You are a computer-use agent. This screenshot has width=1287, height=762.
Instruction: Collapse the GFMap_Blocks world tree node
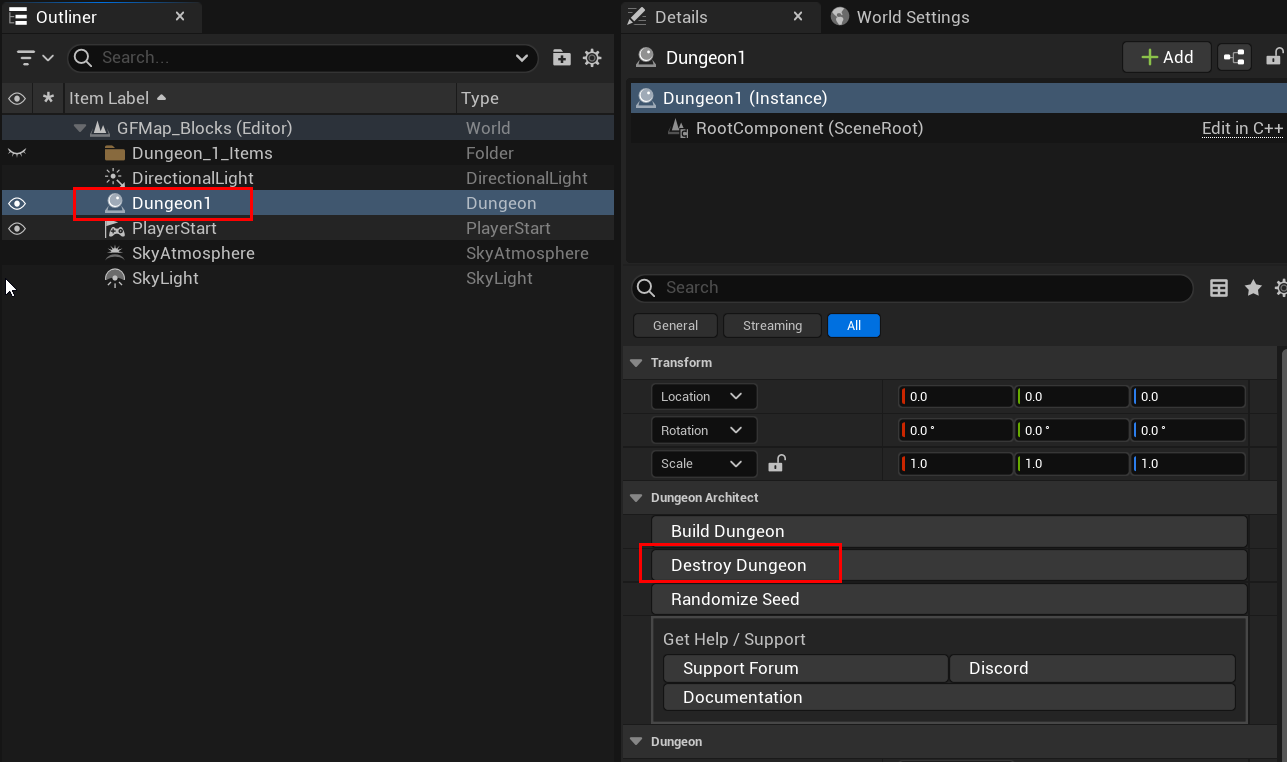[x=80, y=128]
